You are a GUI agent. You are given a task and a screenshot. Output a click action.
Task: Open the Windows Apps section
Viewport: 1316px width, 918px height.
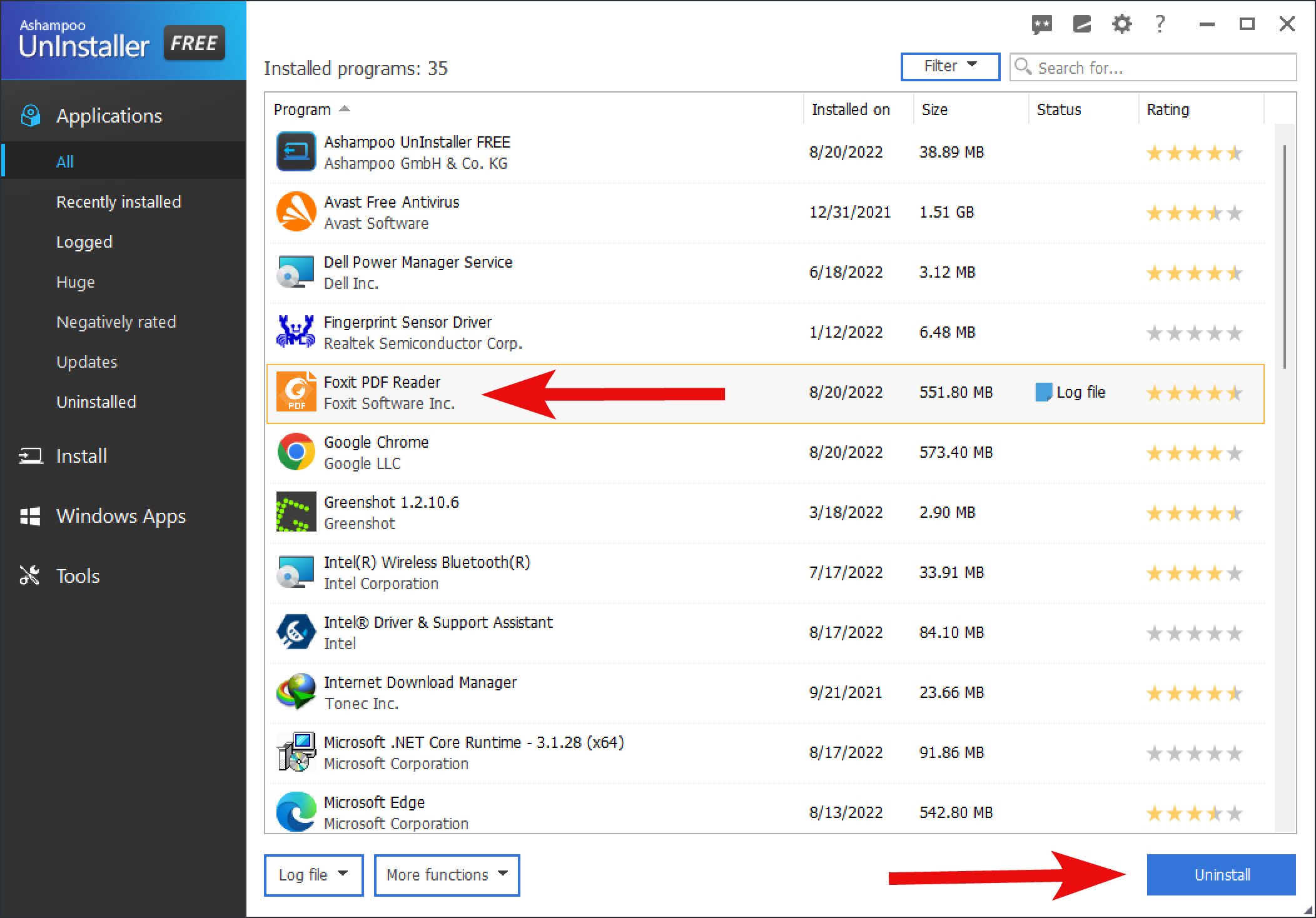pyautogui.click(x=121, y=516)
